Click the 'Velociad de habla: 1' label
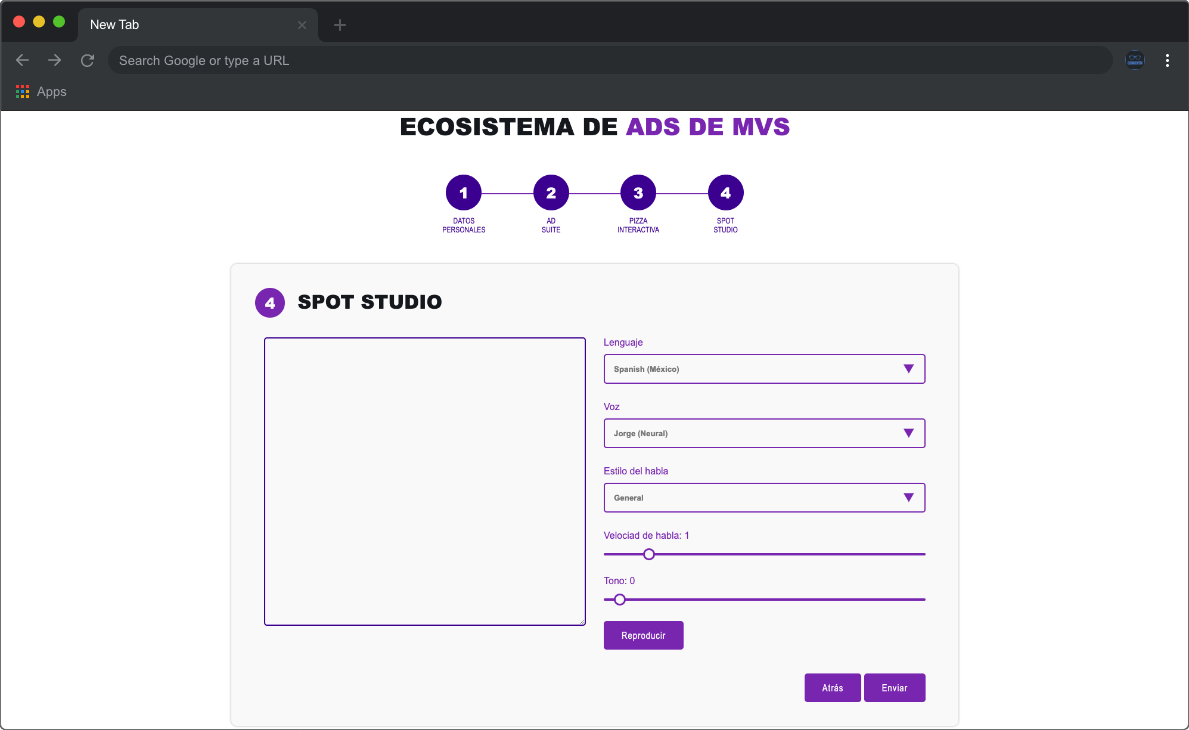Image resolution: width=1189 pixels, height=730 pixels. click(x=647, y=535)
